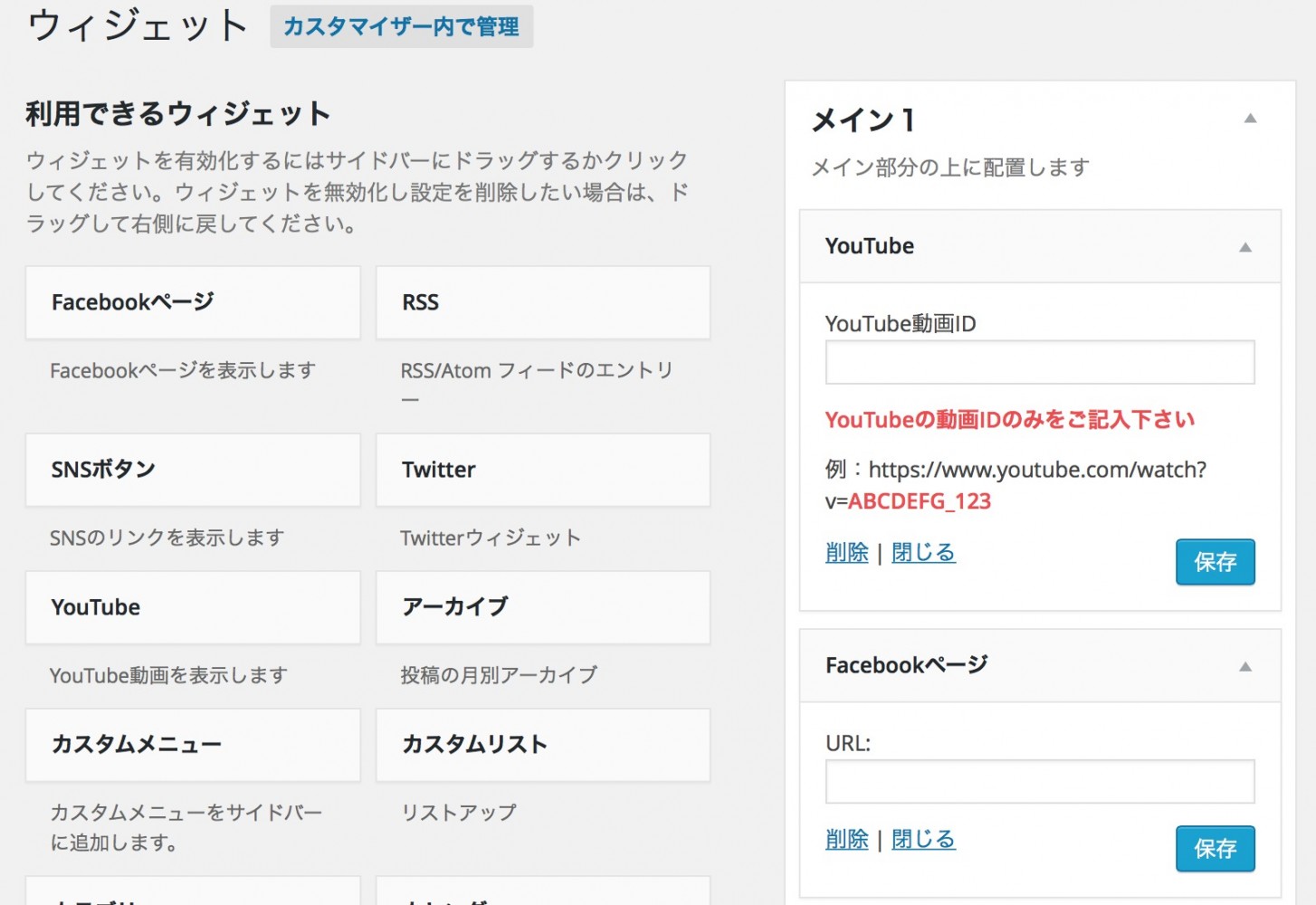
Task: Select the Twitter available widget
Action: [543, 470]
